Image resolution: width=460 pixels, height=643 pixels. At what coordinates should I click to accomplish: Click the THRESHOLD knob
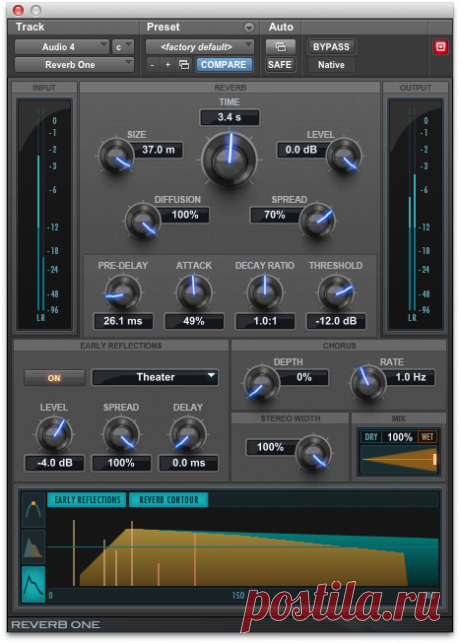click(x=336, y=293)
